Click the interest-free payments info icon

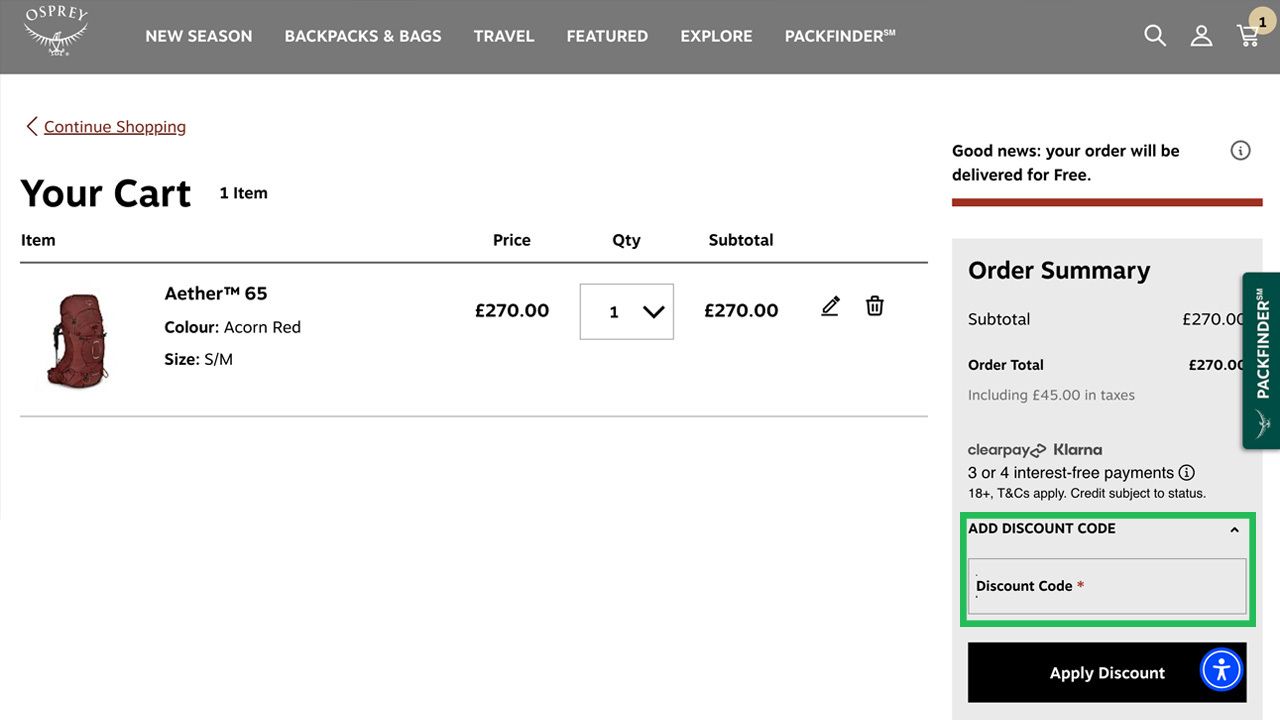[x=1186, y=473]
